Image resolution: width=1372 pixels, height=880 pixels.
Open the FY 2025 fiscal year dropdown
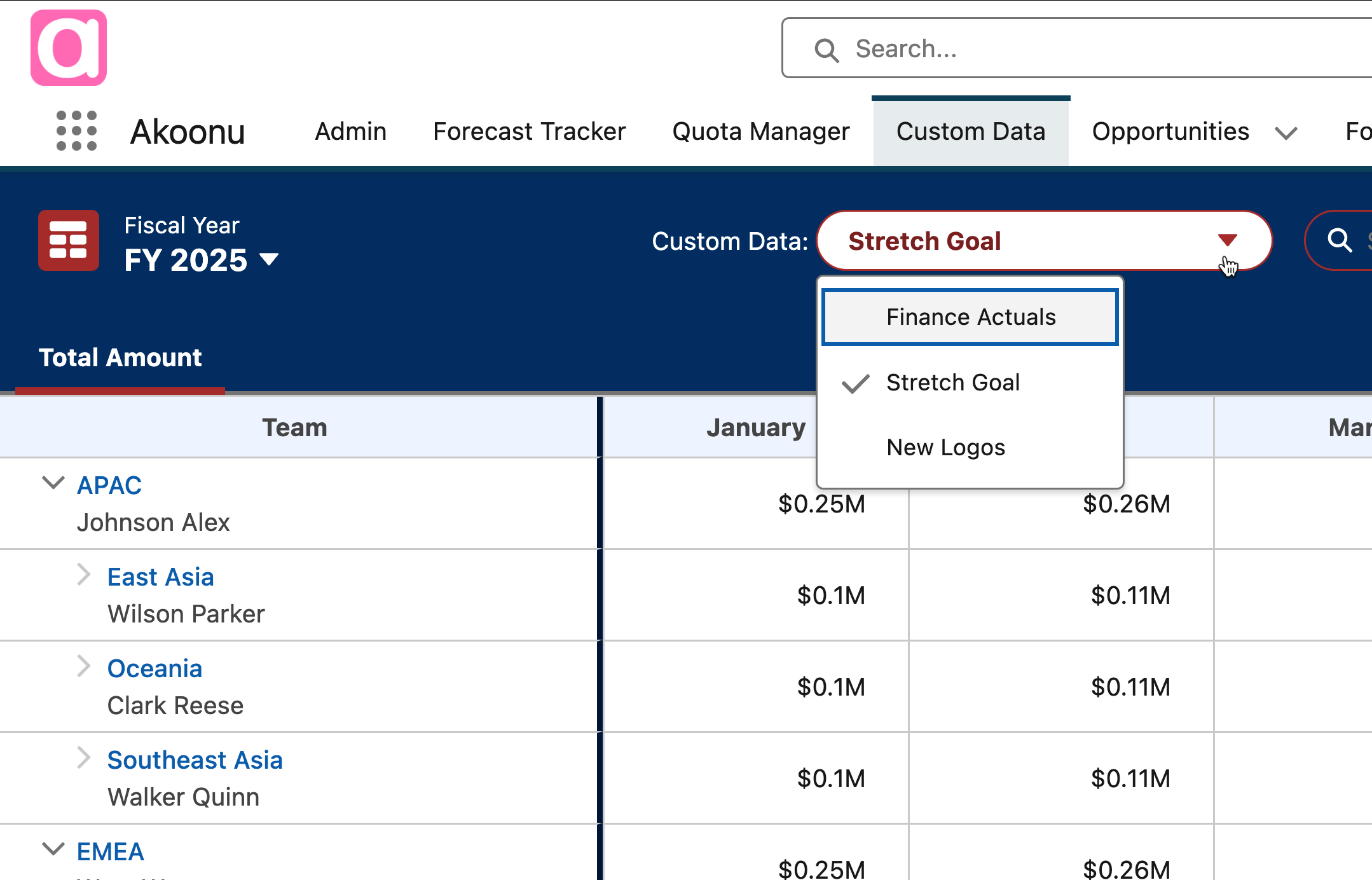pyautogui.click(x=202, y=259)
